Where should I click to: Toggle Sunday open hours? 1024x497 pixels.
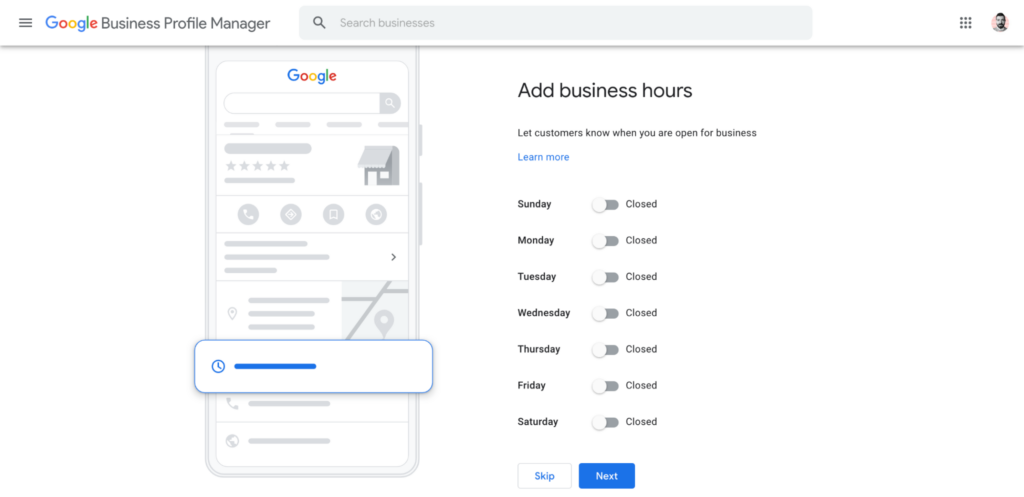click(605, 204)
